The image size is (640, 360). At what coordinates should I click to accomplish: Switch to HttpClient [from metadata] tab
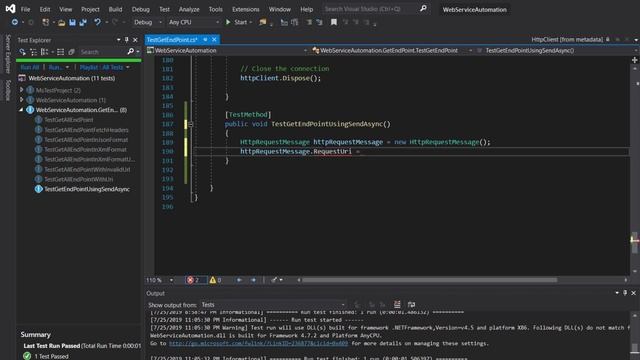click(x=567, y=39)
